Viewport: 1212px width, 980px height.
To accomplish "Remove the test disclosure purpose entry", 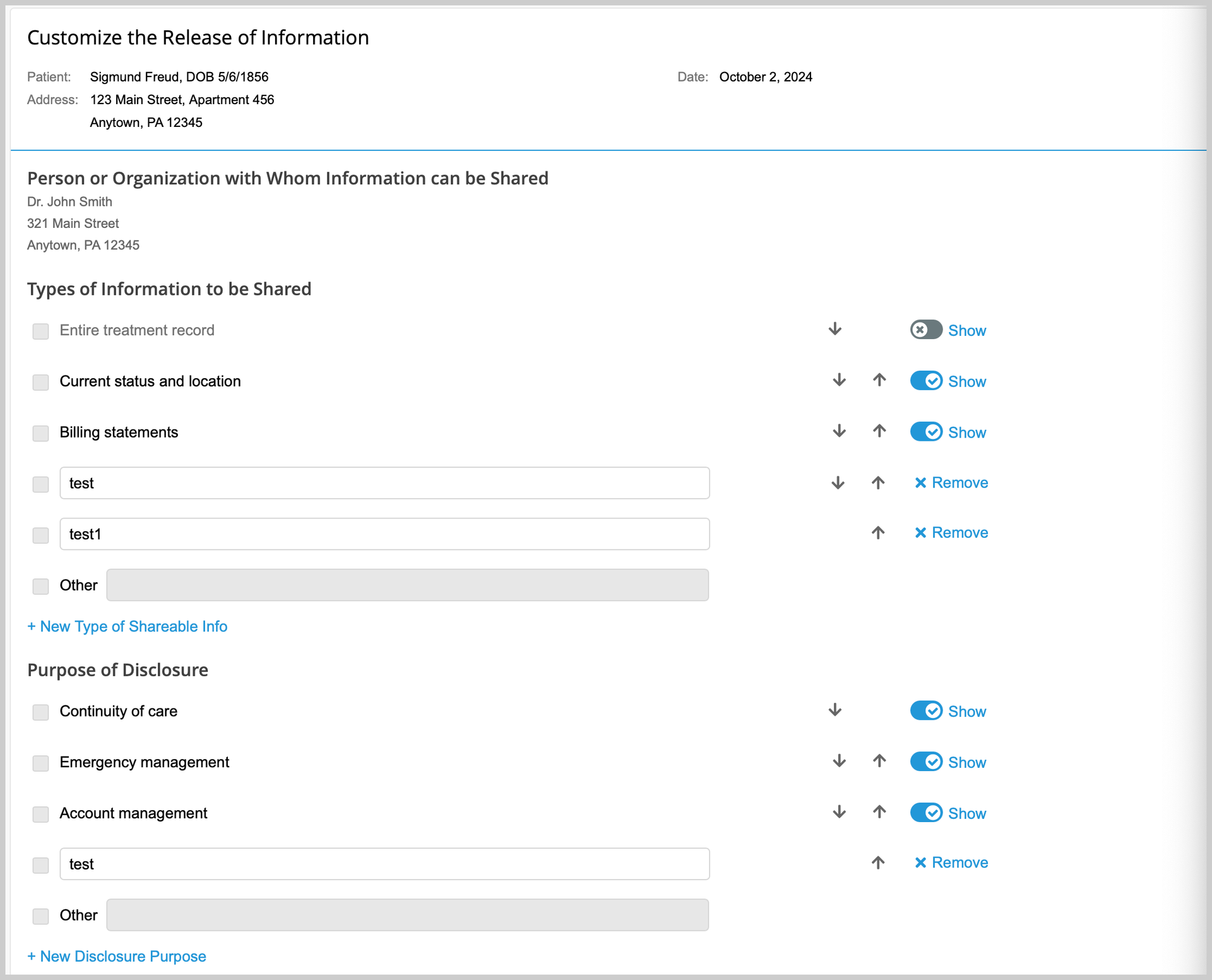I will coord(951,863).
